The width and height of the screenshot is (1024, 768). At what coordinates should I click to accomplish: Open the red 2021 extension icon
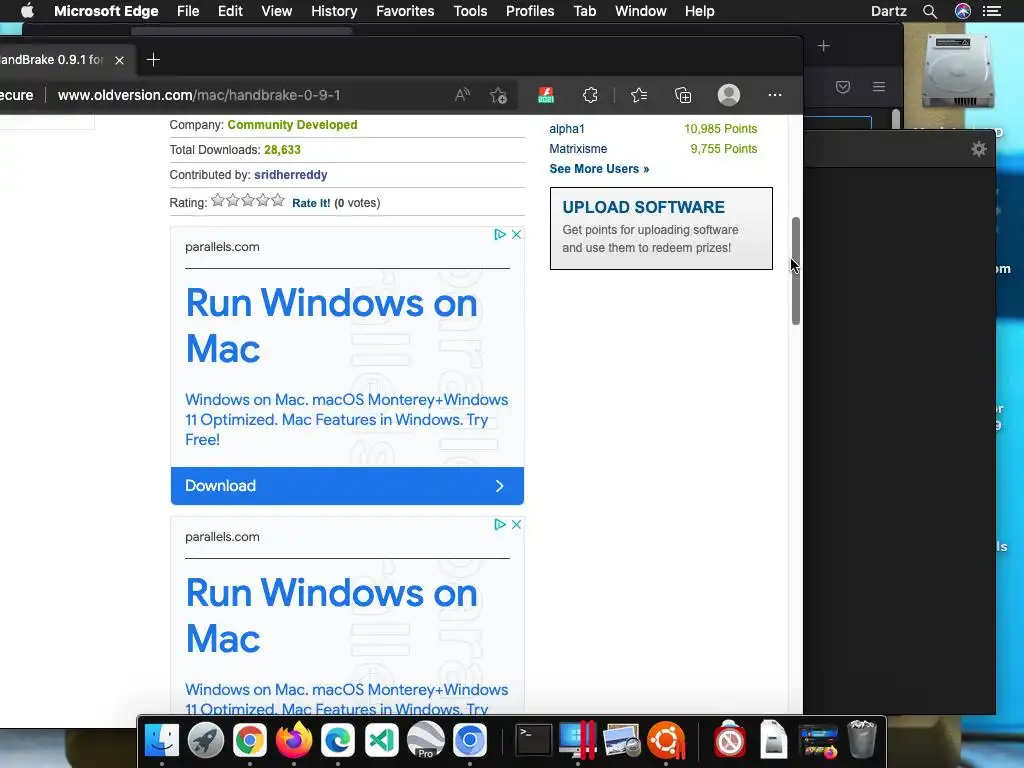pos(546,95)
